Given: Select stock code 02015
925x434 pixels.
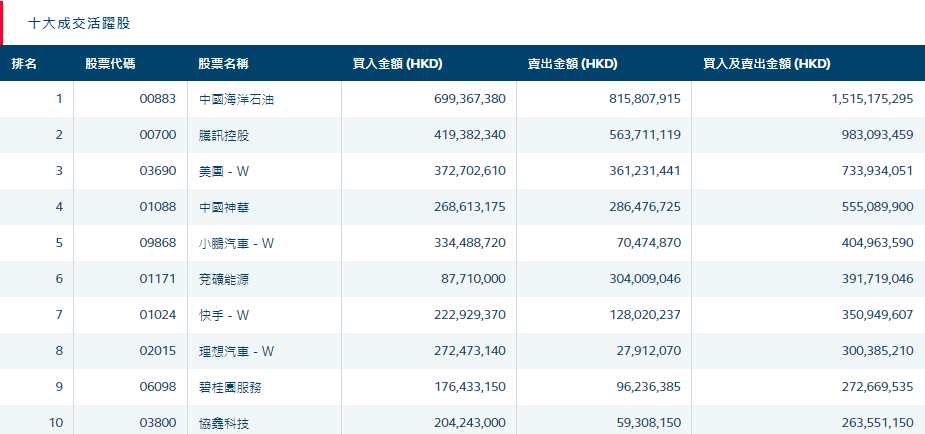Looking at the screenshot, I should (x=158, y=351).
